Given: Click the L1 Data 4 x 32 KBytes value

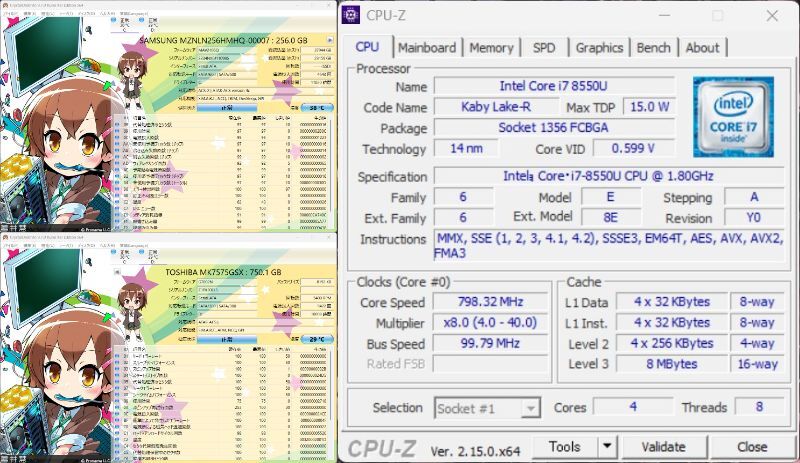Looking at the screenshot, I should coord(672,302).
